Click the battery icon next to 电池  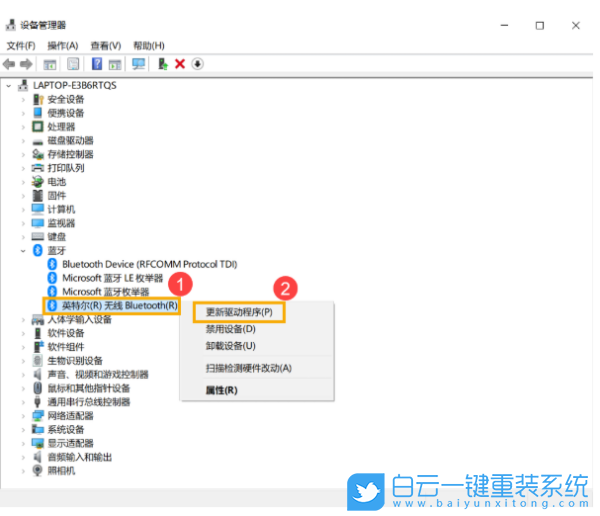click(38, 181)
